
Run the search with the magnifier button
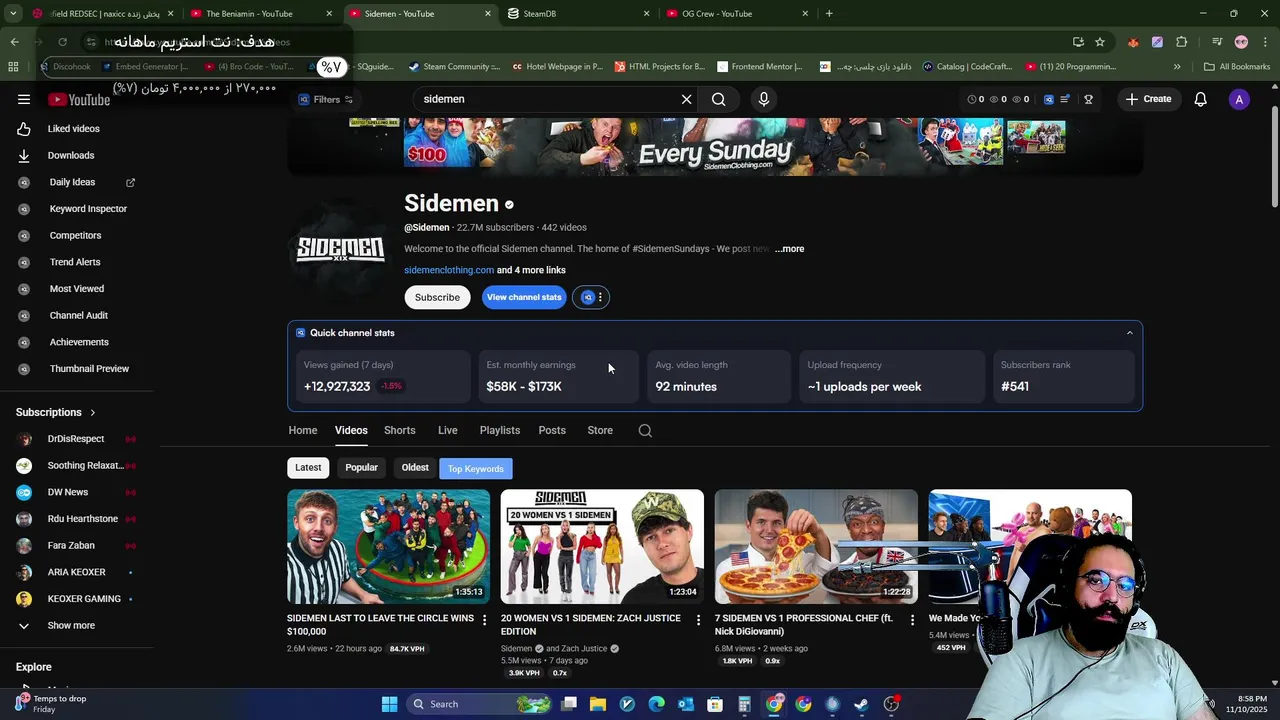pos(718,99)
